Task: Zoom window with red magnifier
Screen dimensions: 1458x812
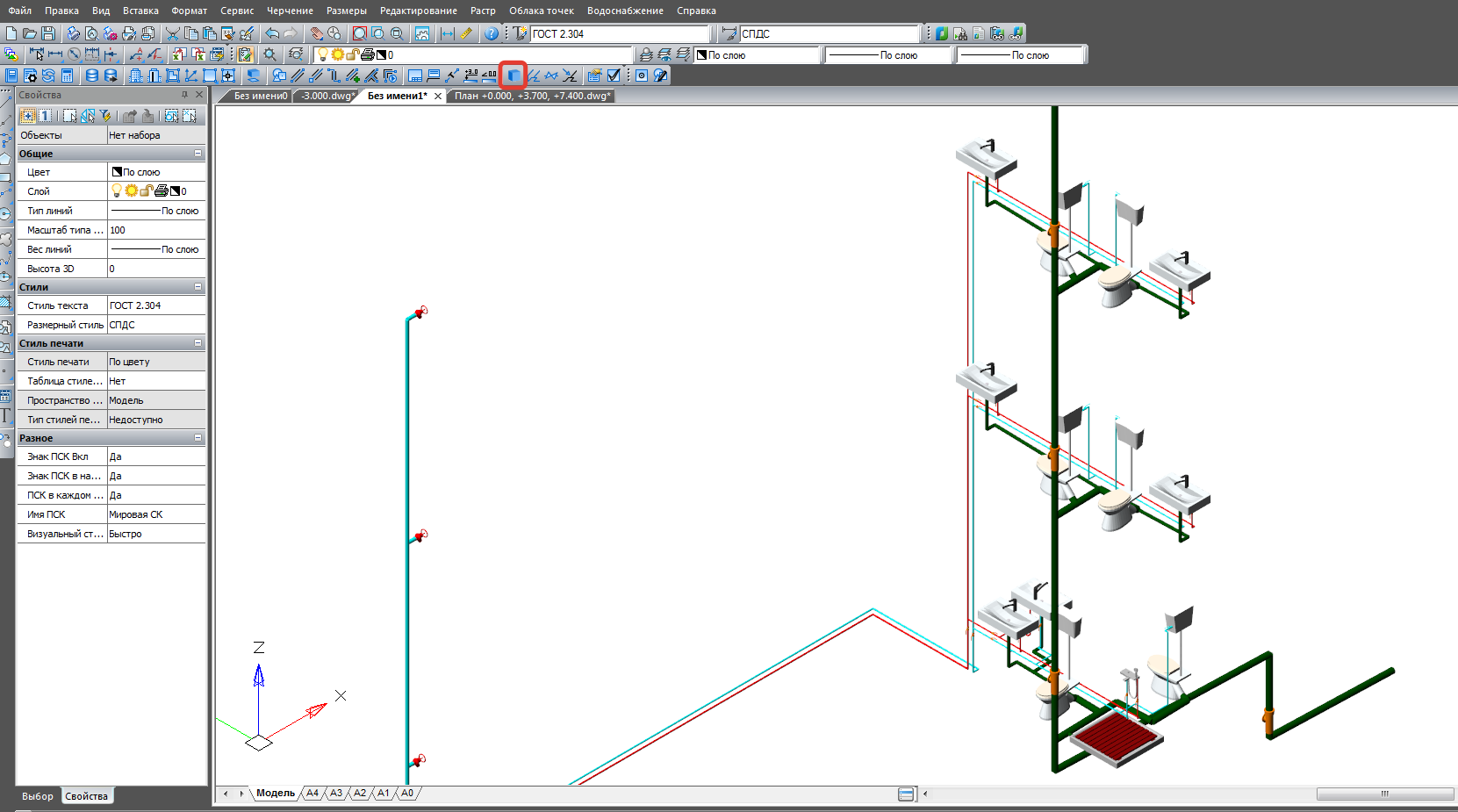Action: click(x=359, y=33)
